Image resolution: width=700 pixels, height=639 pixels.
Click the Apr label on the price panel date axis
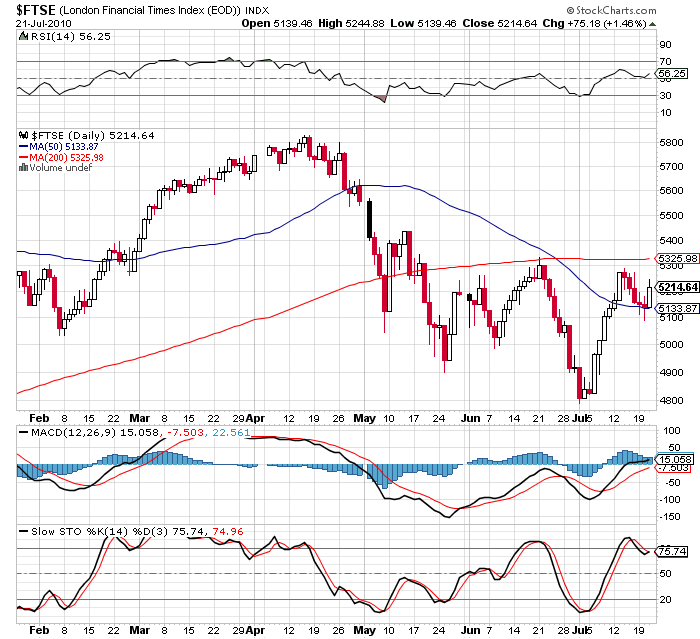point(255,419)
